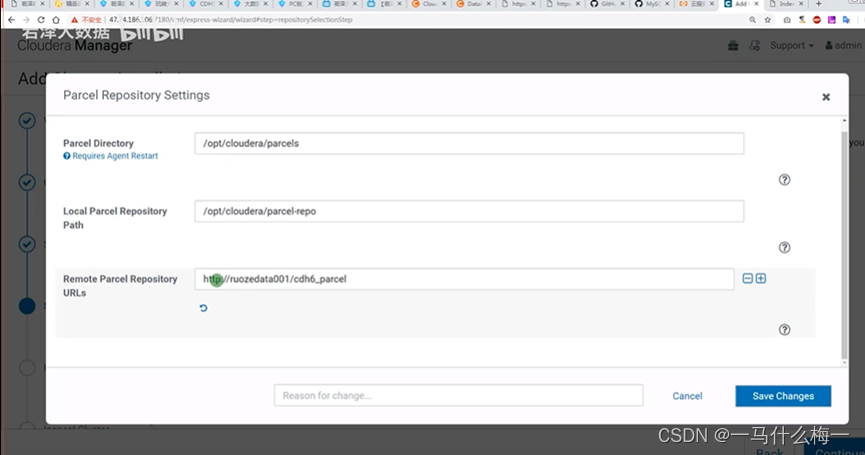Close the Add cluster browser tab
Screen dimensions: 865x455
click(x=756, y=4)
